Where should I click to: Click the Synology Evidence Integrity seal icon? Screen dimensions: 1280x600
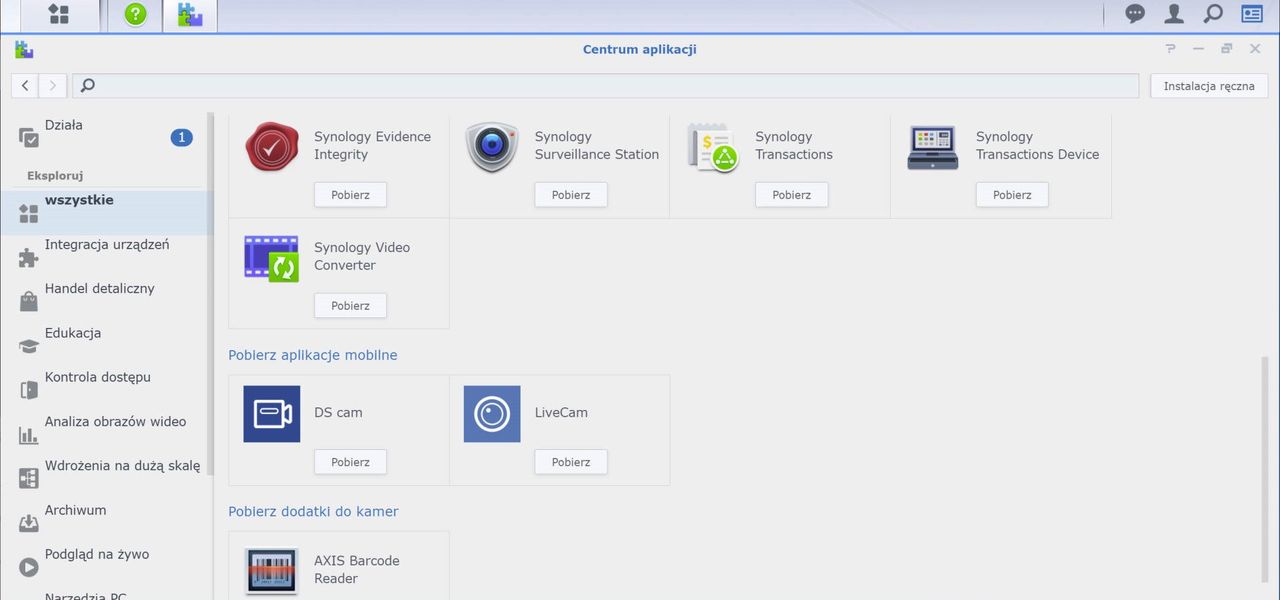(272, 147)
